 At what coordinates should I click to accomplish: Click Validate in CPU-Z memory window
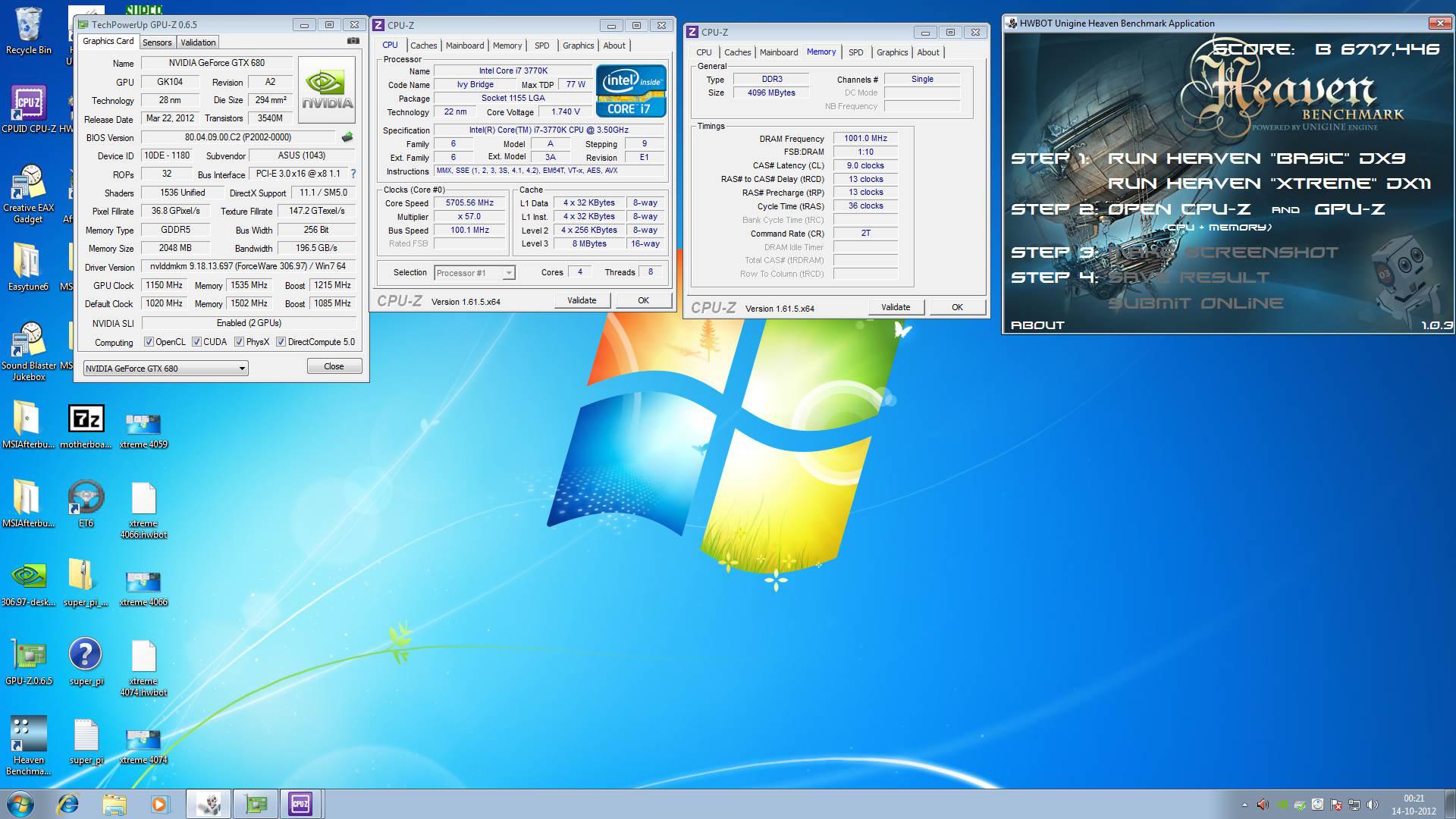pyautogui.click(x=896, y=307)
